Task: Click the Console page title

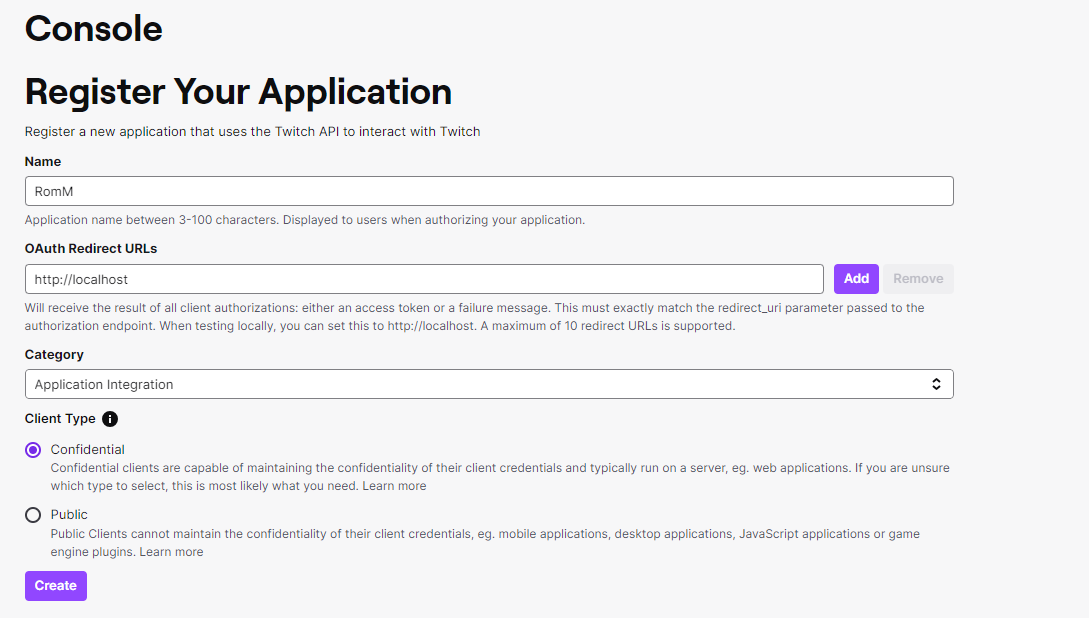Action: click(x=94, y=29)
